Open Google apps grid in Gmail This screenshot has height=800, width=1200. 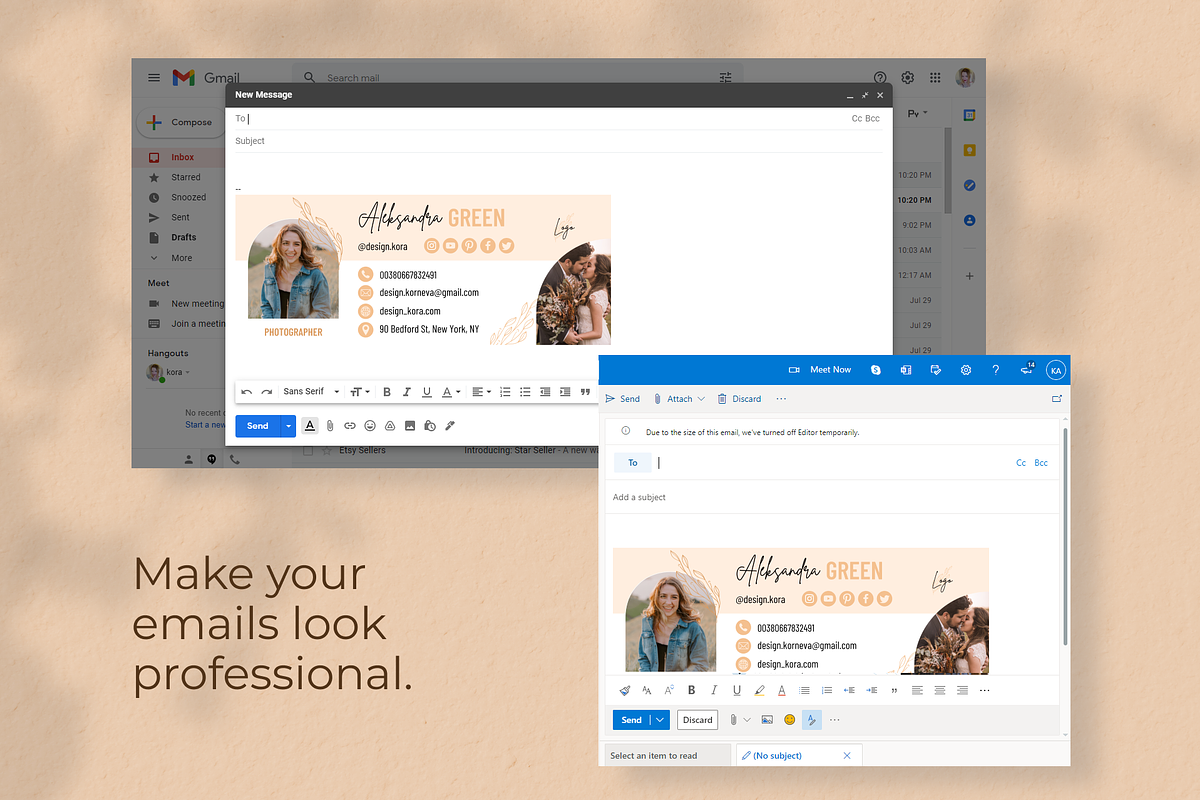tap(935, 77)
